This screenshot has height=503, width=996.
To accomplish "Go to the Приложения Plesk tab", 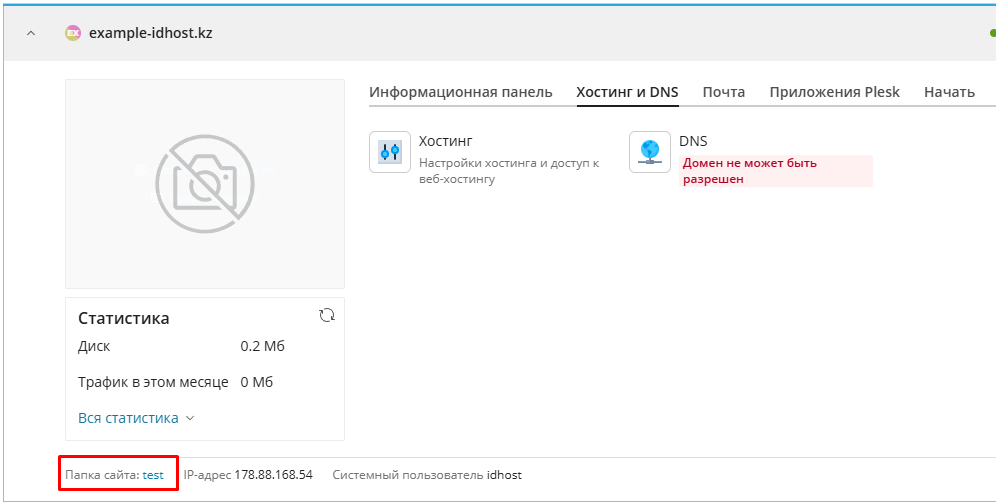I will (834, 92).
